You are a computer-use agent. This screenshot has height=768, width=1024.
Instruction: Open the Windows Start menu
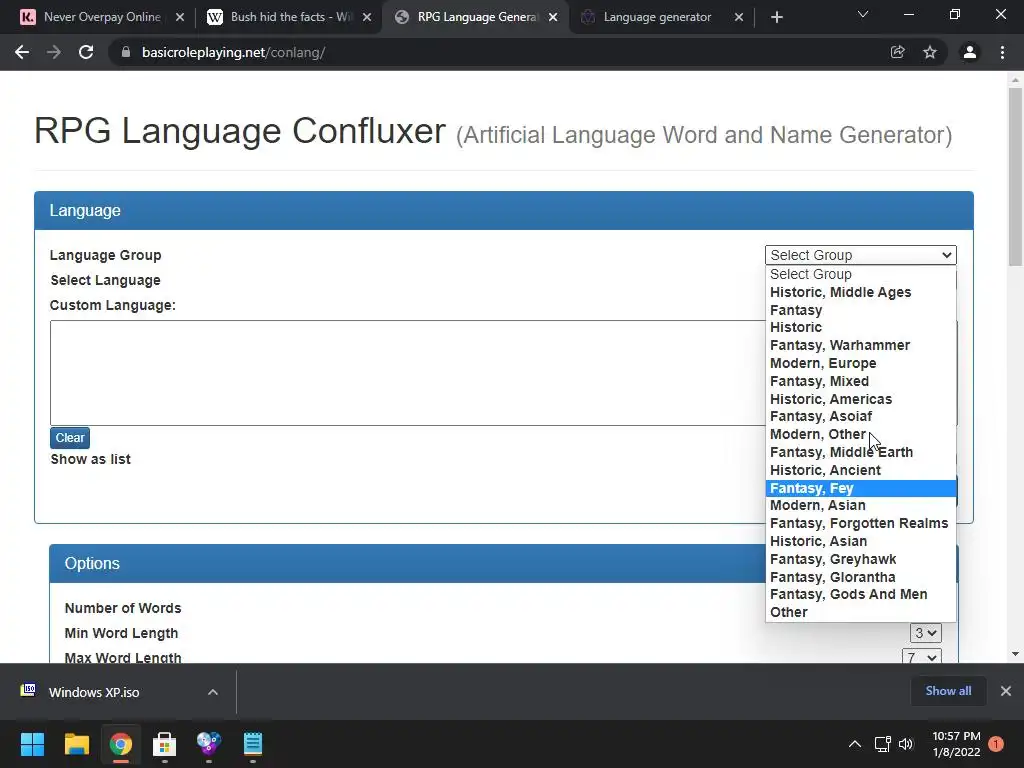[x=32, y=744]
